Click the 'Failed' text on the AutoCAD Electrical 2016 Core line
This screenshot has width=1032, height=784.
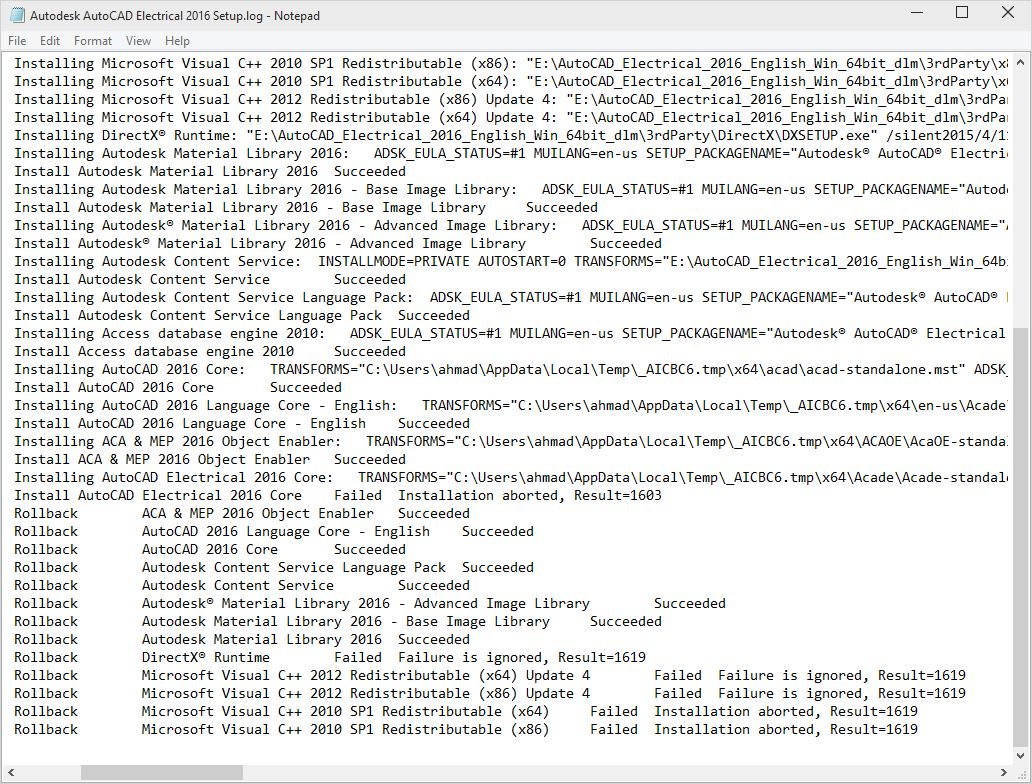357,496
